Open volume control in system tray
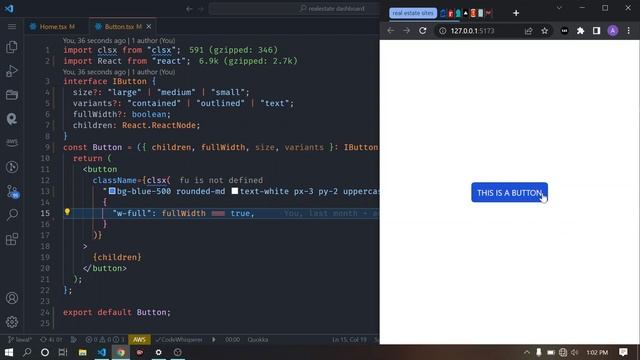The width and height of the screenshot is (640, 360). click(x=575, y=352)
